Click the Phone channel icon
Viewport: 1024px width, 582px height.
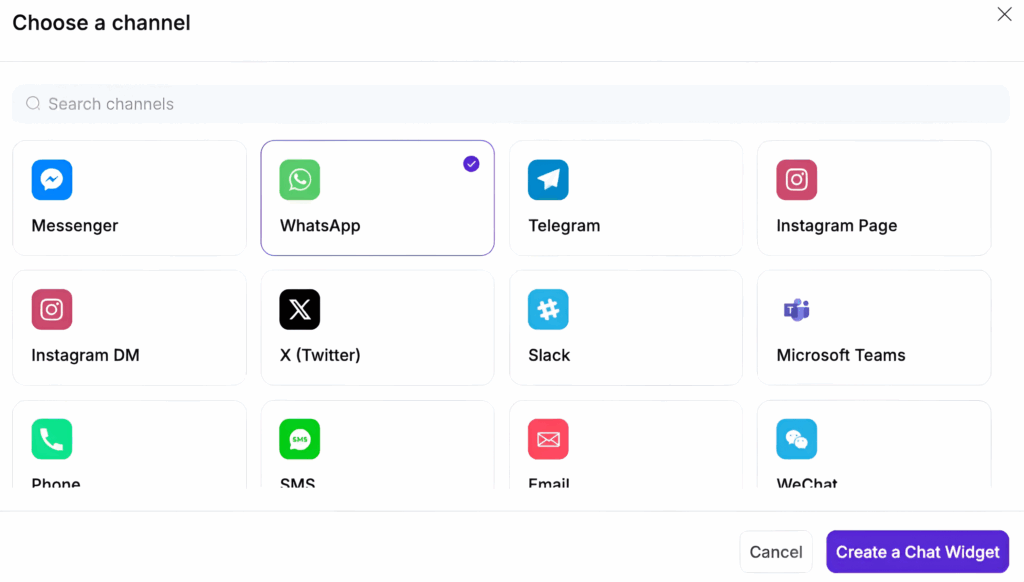coord(52,439)
